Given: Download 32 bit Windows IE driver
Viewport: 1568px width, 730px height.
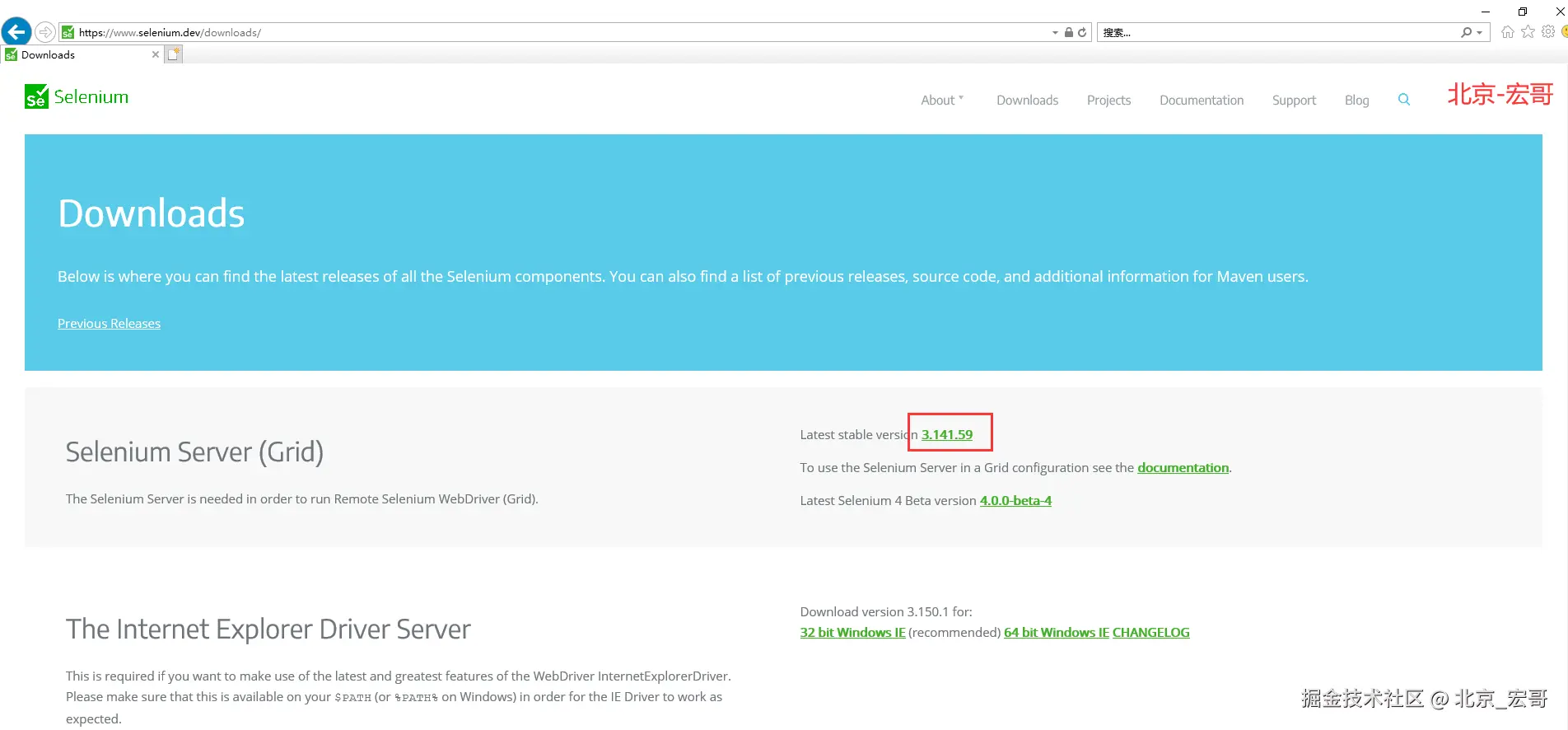Looking at the screenshot, I should (x=852, y=632).
